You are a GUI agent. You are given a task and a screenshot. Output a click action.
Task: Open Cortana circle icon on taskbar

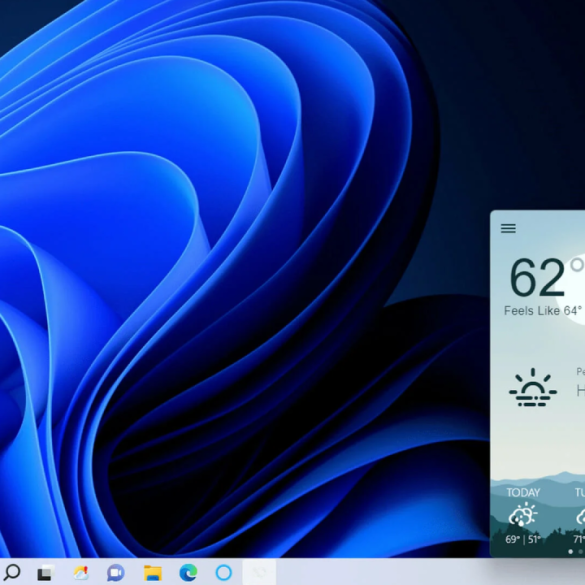(224, 572)
